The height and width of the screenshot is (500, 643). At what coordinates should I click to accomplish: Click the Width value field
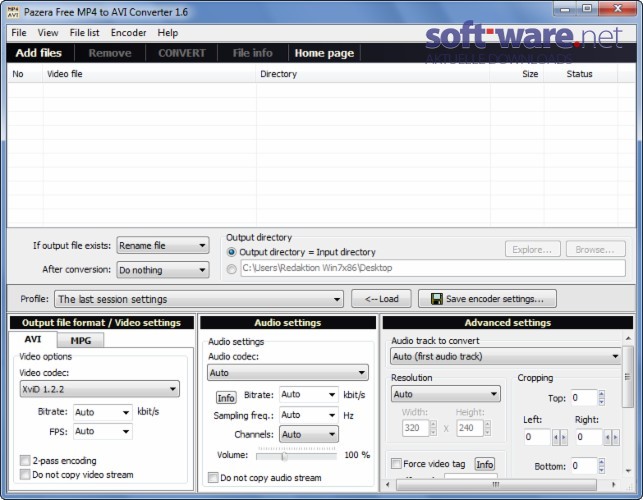tap(415, 428)
